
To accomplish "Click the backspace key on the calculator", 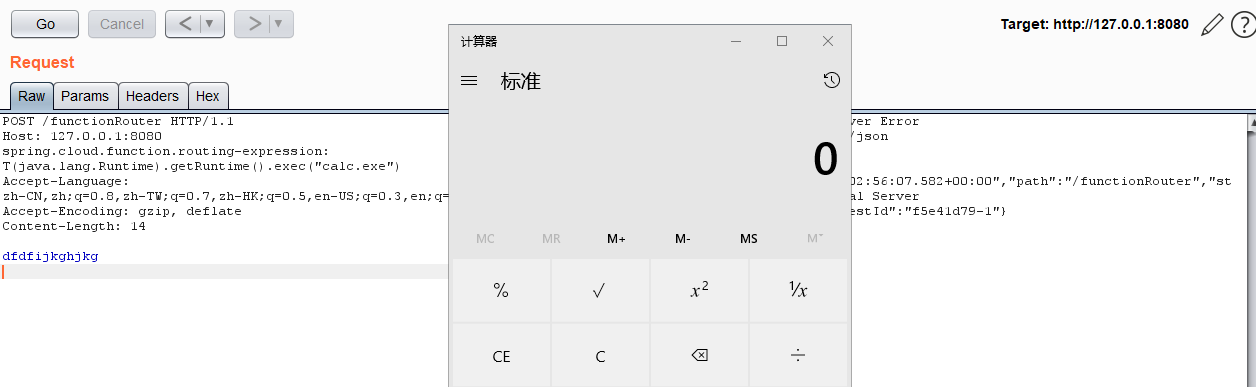I will 699,355.
